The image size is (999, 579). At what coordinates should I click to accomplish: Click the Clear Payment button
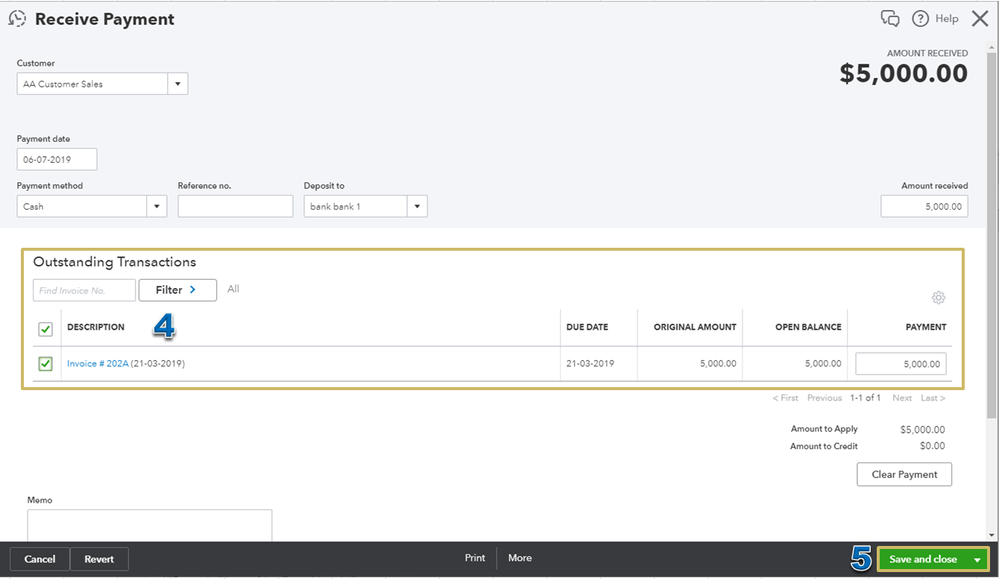[x=904, y=475]
